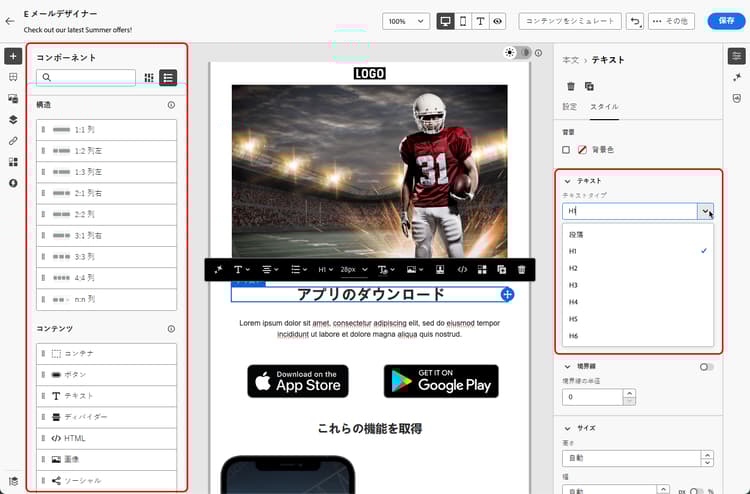The width and height of the screenshot is (750, 494).
Task: Select mobile preview mode
Action: [x=463, y=21]
